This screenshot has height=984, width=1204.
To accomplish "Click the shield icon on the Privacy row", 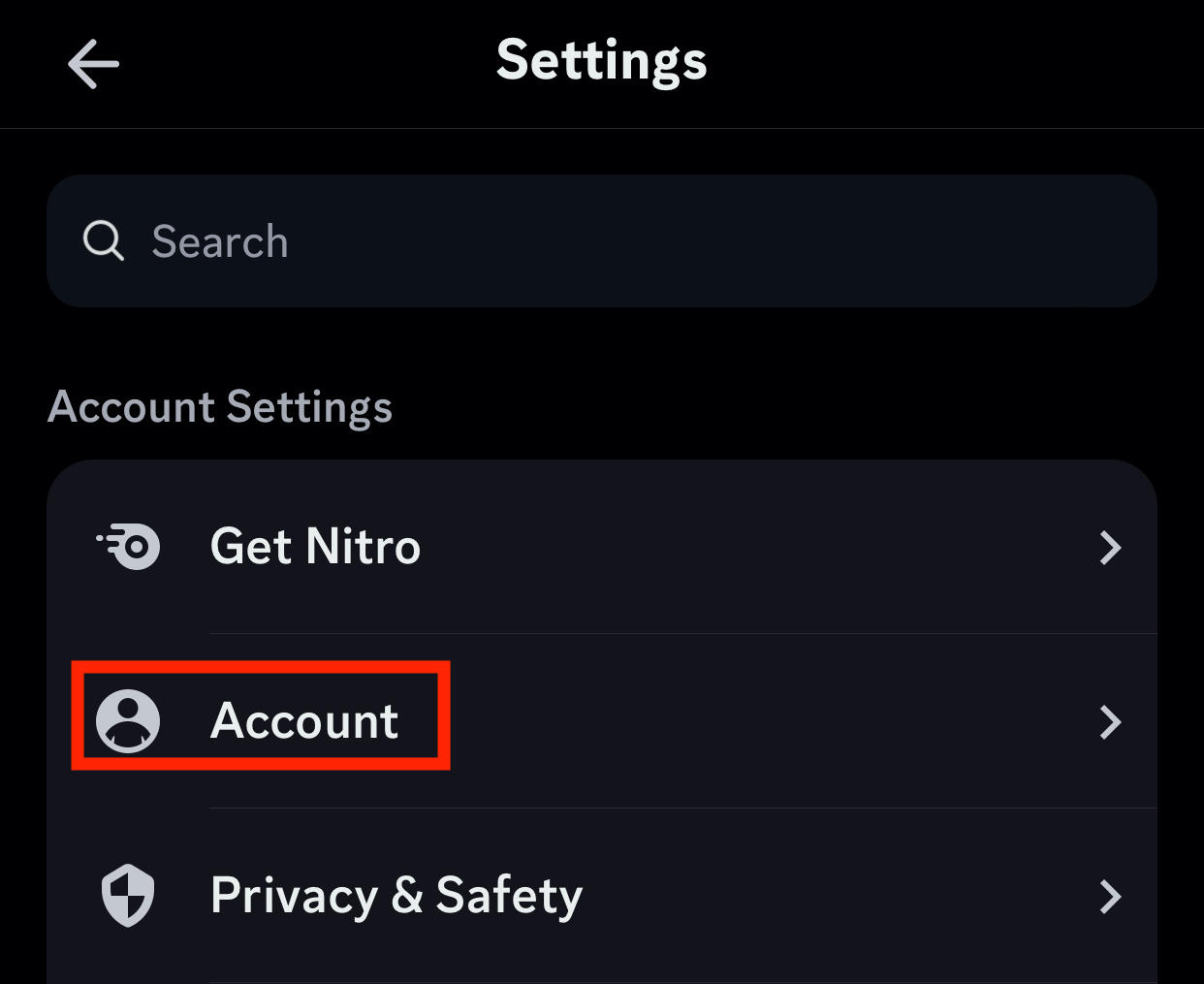I will [127, 896].
